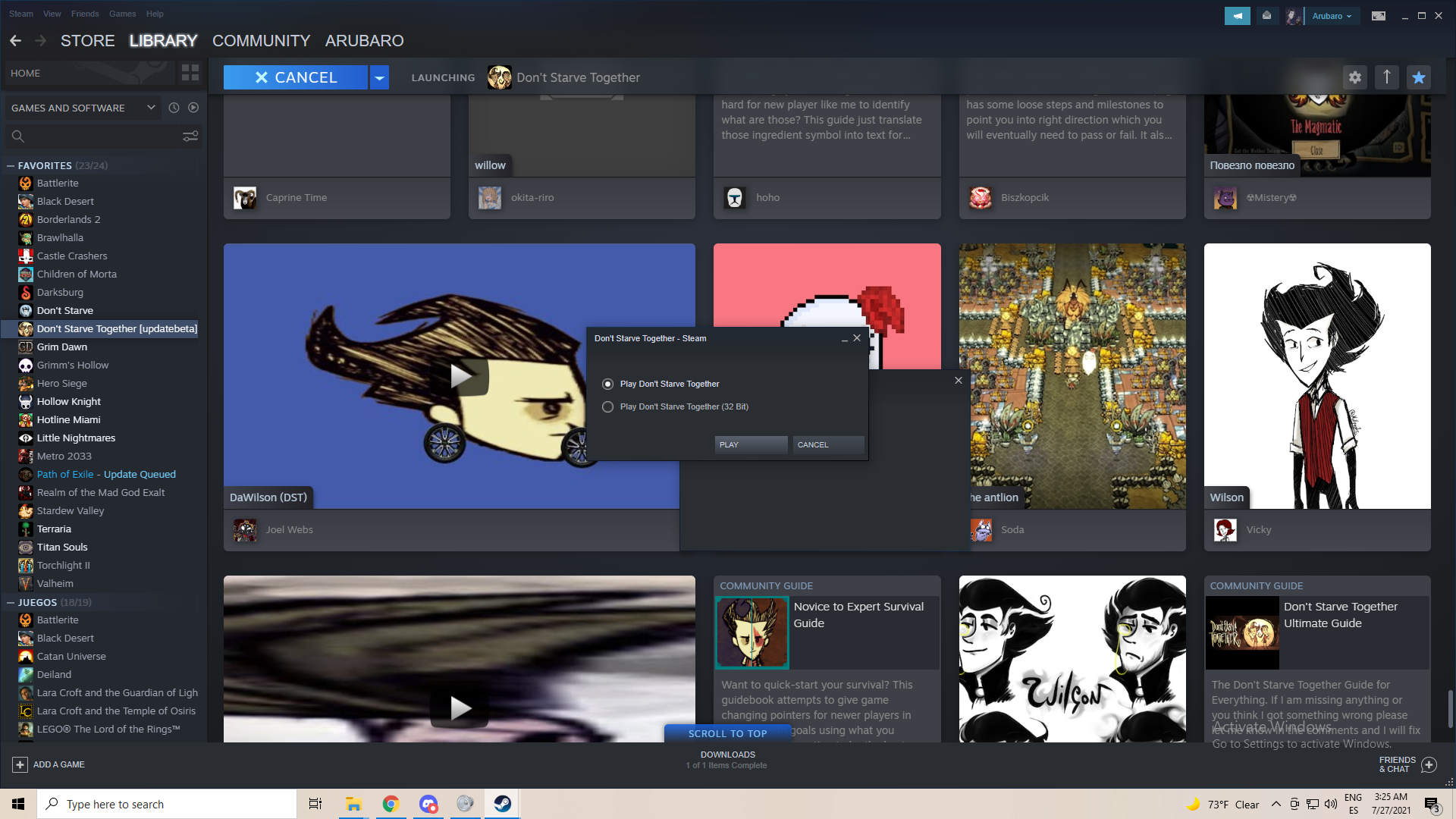Open game settings gear icon
The width and height of the screenshot is (1456, 819).
click(1354, 77)
